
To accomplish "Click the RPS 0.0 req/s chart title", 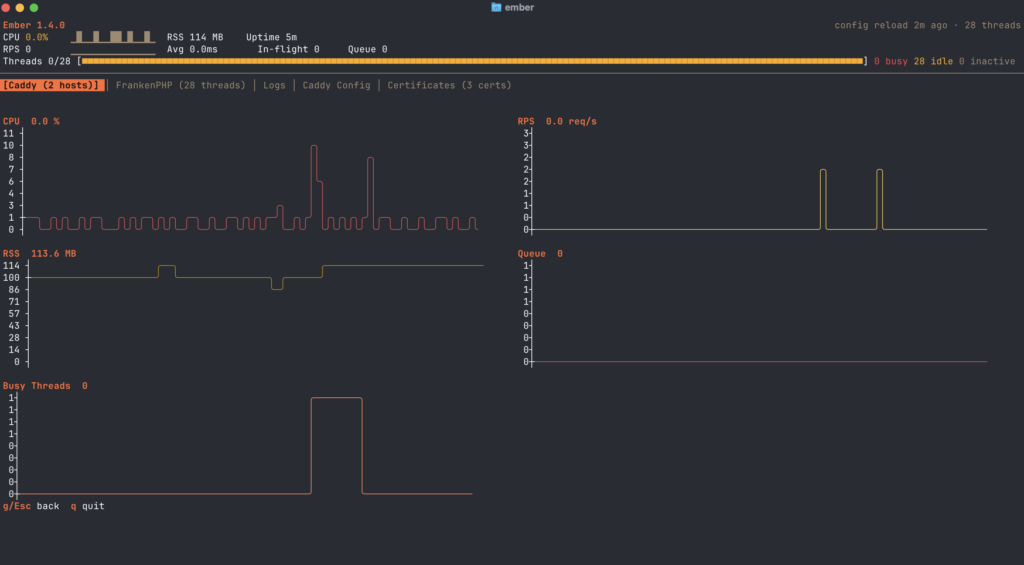I will [x=557, y=121].
